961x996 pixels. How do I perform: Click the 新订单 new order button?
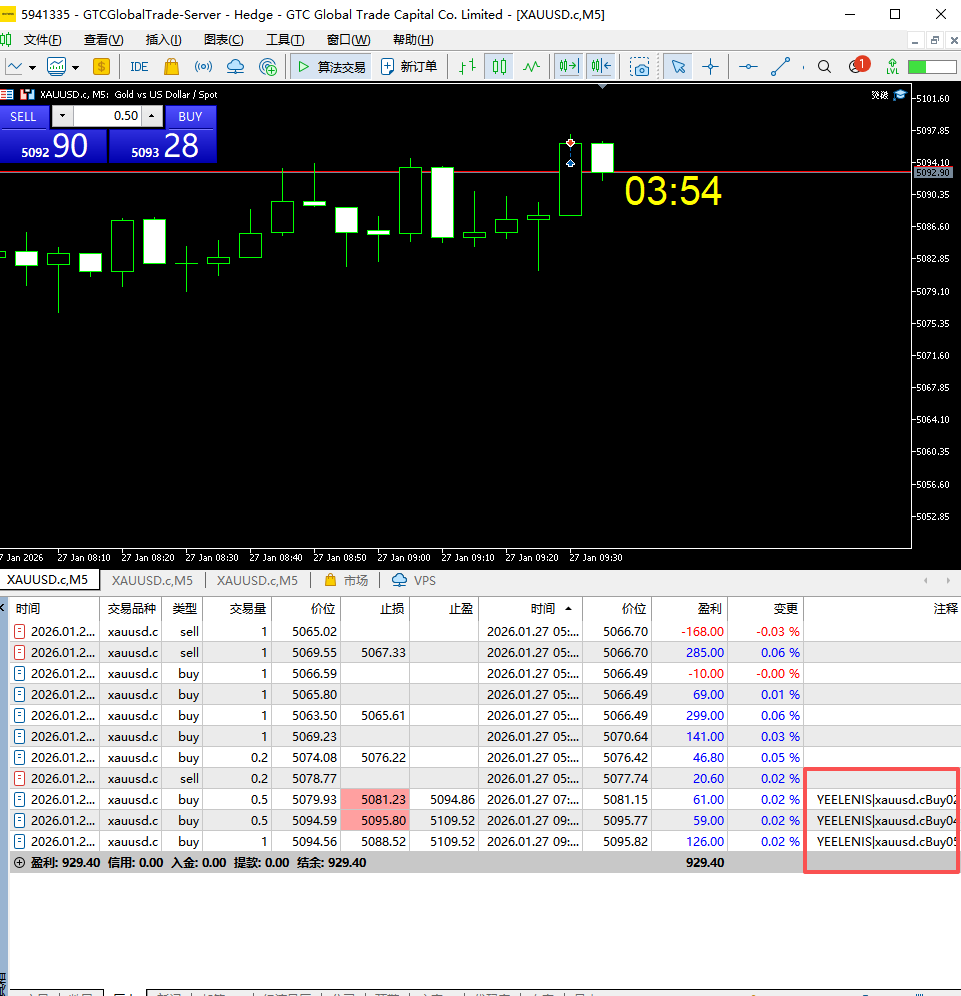click(x=409, y=67)
